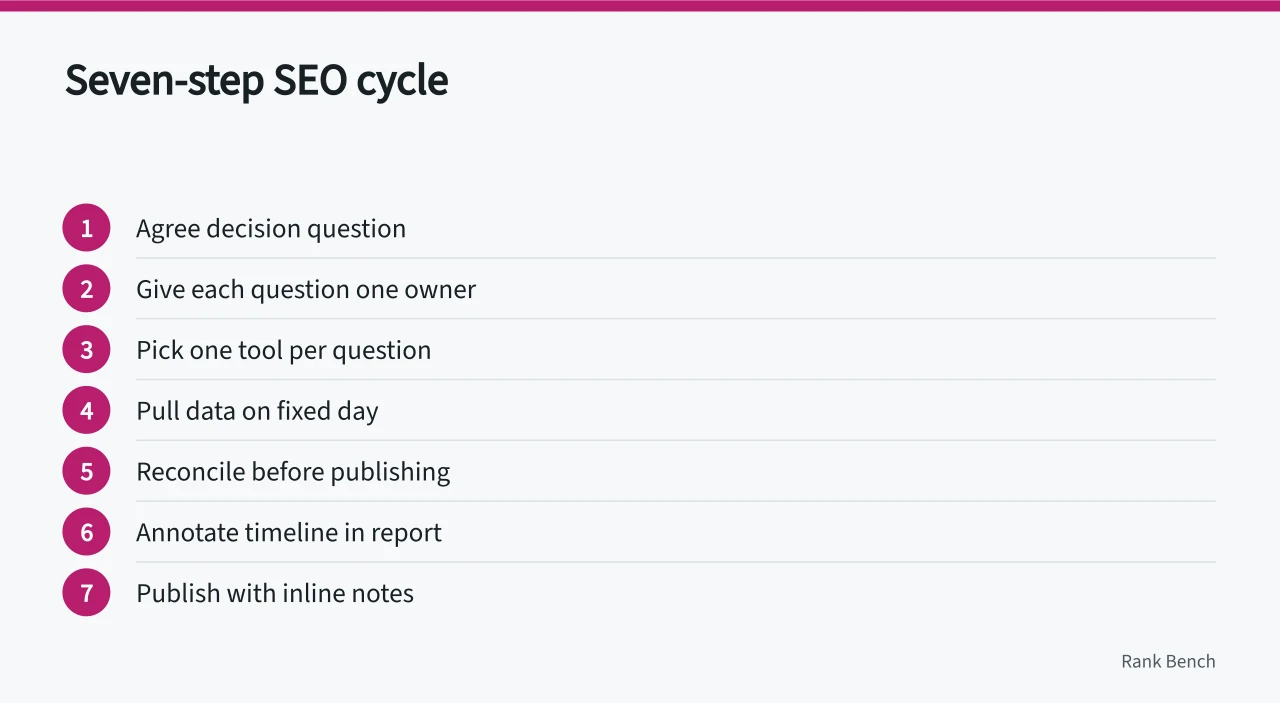Click the number 5 step badge
Image resolution: width=1280 pixels, height=703 pixels.
[x=86, y=471]
